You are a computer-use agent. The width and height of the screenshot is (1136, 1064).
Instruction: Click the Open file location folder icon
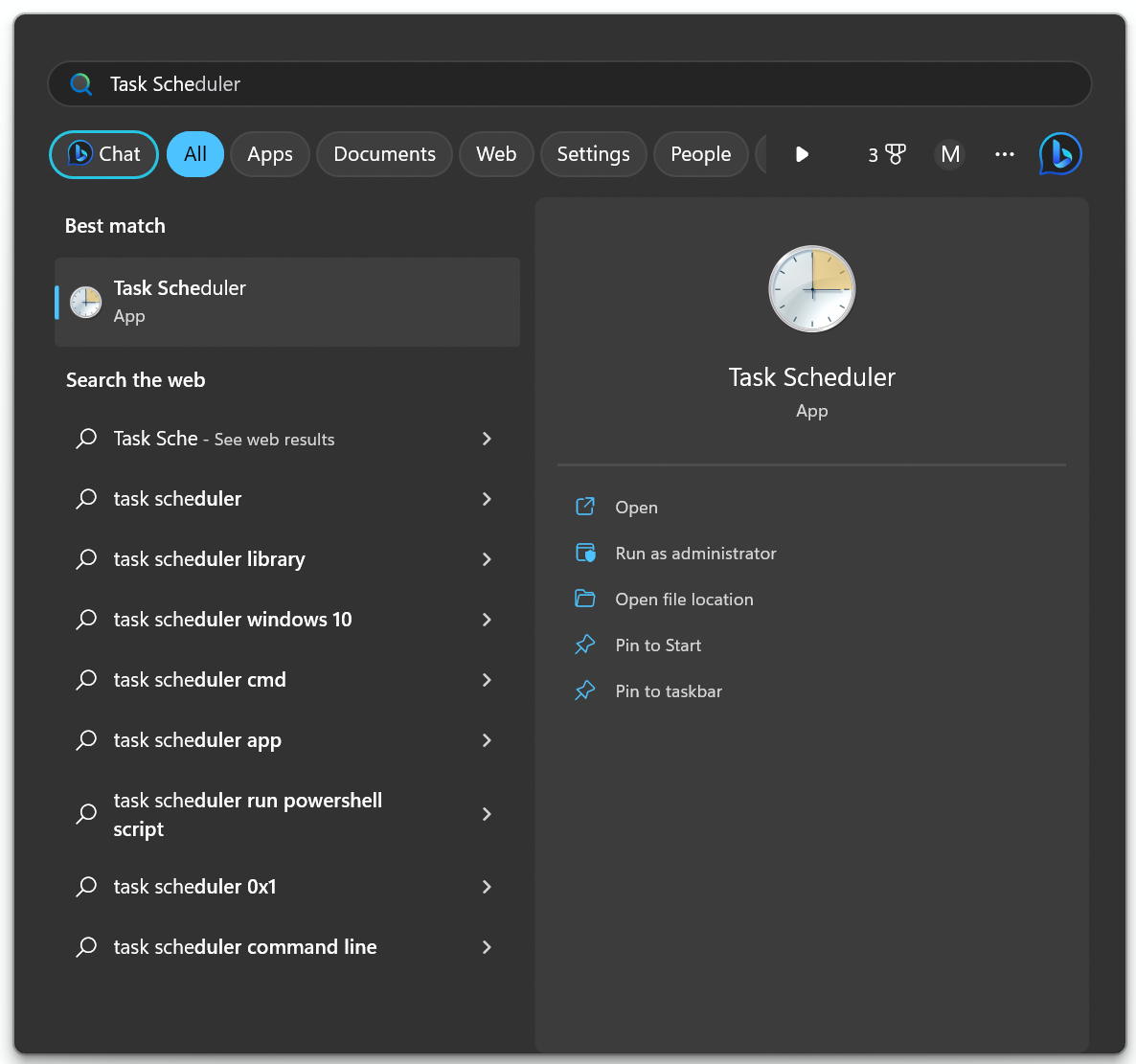click(x=584, y=599)
